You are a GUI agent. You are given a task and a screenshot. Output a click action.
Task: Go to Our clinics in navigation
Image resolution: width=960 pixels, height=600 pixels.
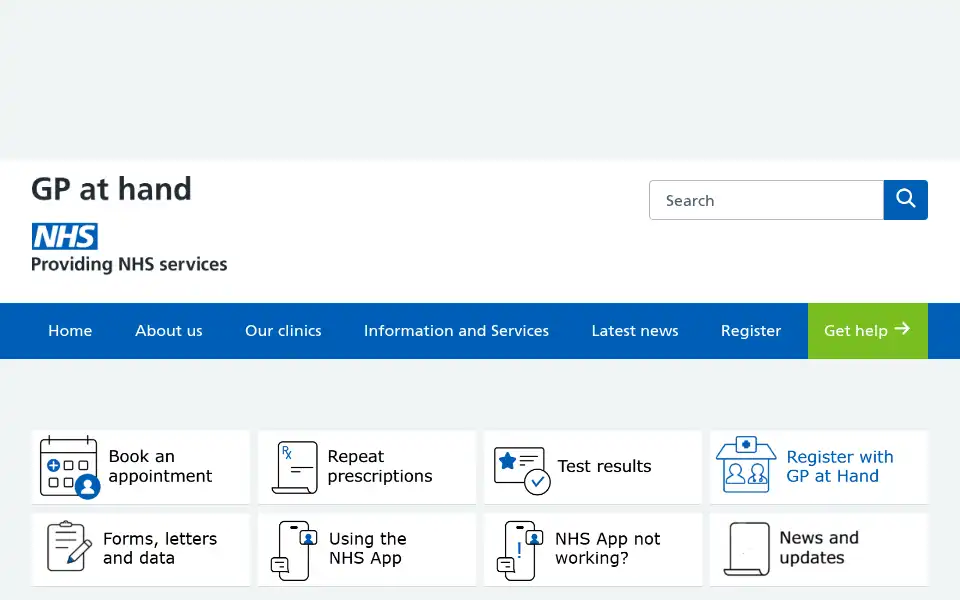[x=283, y=331]
